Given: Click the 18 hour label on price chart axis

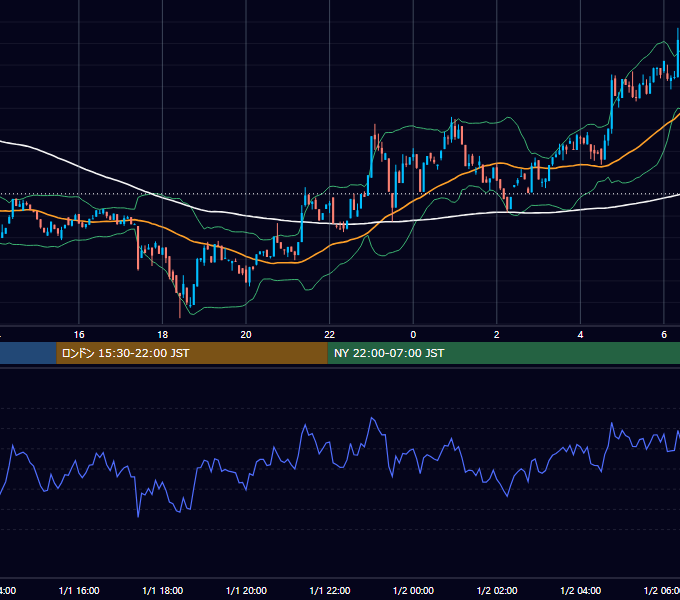Looking at the screenshot, I should pyautogui.click(x=163, y=335).
